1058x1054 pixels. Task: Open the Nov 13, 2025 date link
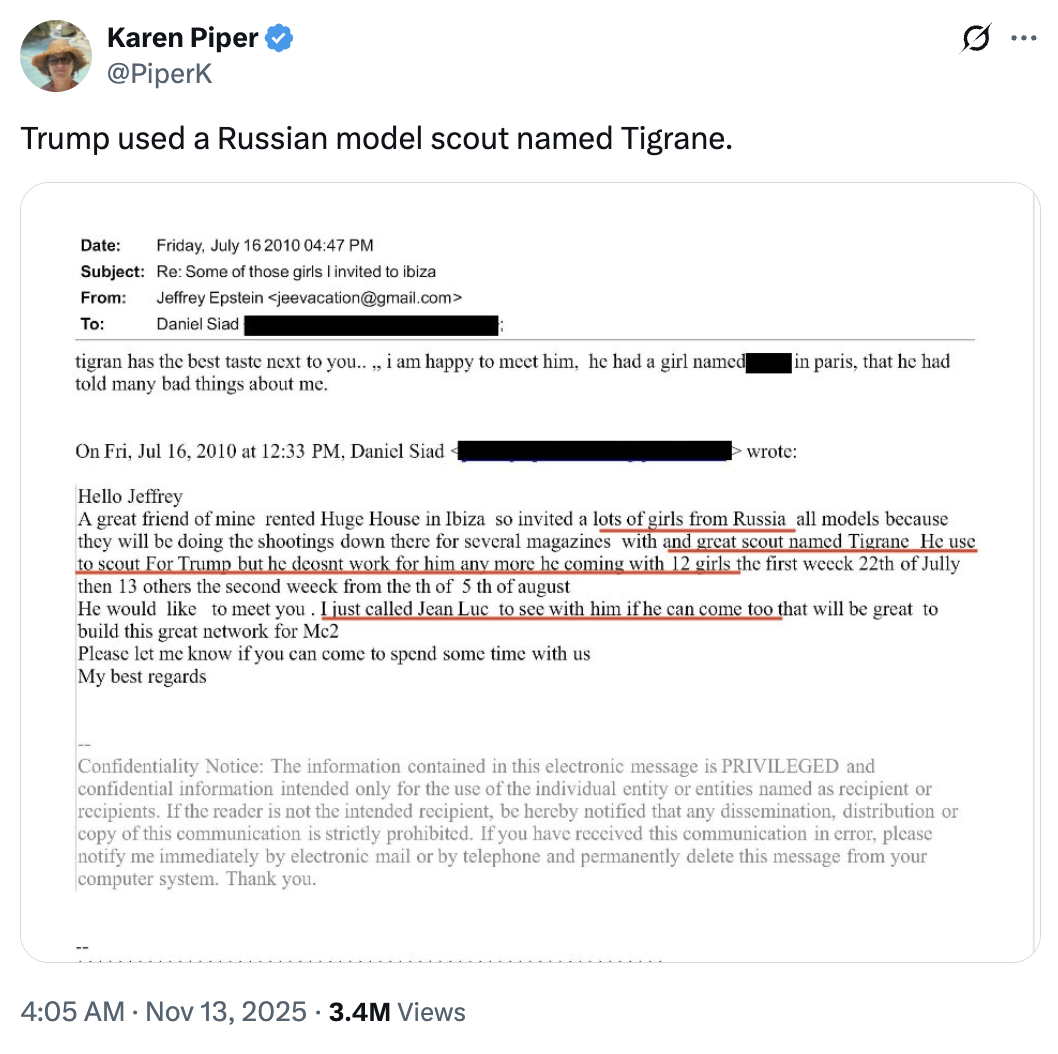[226, 1012]
